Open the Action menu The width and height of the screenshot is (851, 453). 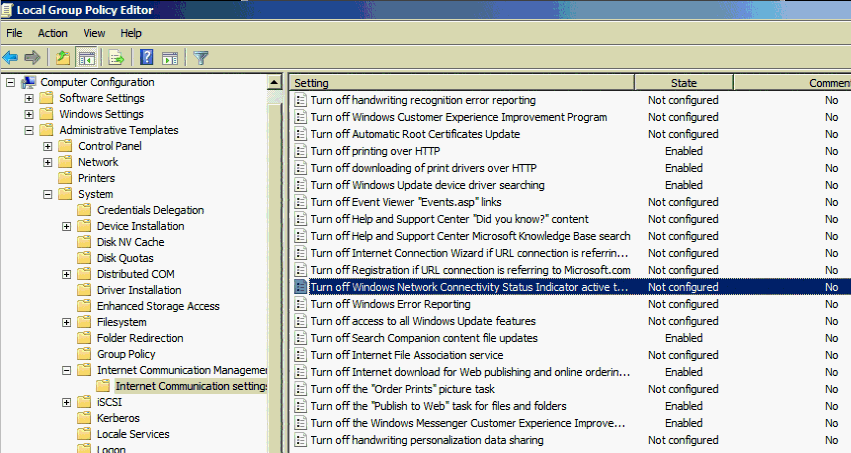[52, 33]
